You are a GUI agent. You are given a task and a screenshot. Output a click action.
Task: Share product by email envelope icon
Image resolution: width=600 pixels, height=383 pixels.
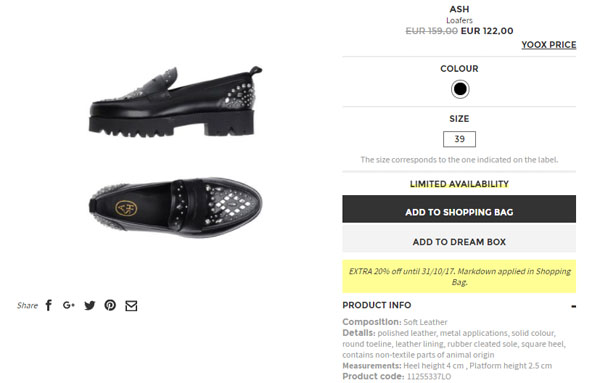click(131, 306)
